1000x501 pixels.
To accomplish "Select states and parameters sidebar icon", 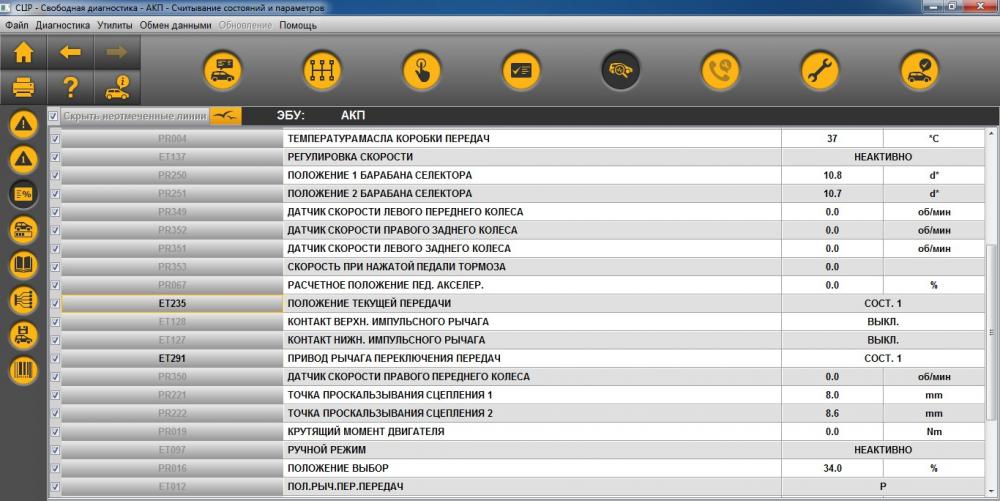I will pyautogui.click(x=24, y=194).
